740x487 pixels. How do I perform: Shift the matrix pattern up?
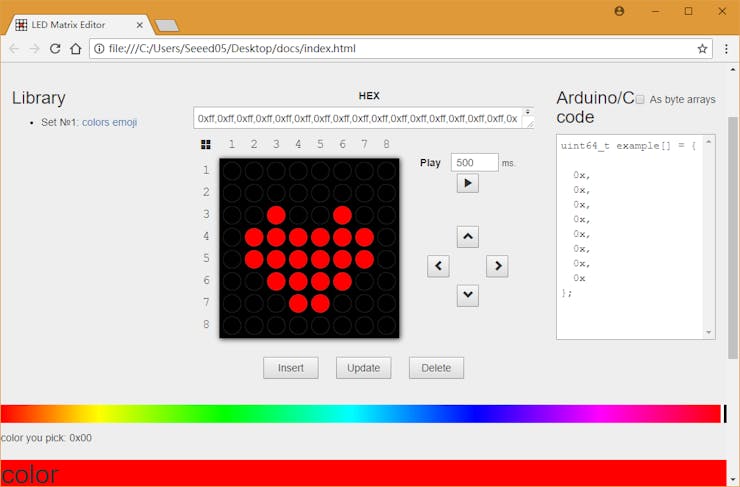pyautogui.click(x=467, y=237)
